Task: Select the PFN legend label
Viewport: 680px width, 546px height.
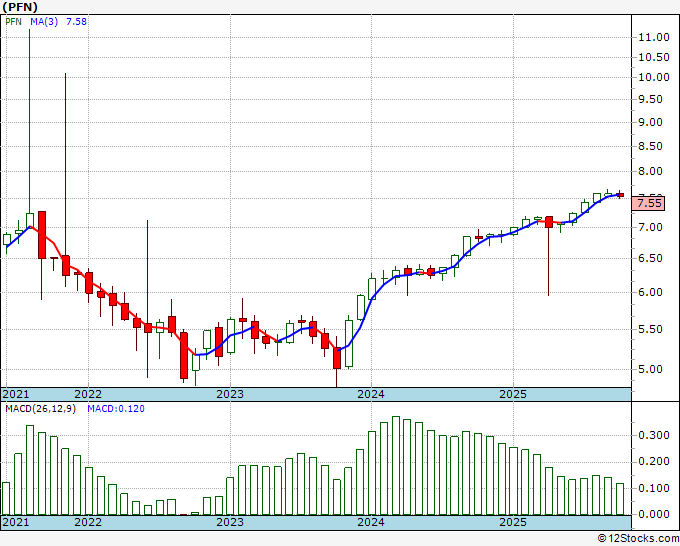Action: pyautogui.click(x=13, y=22)
